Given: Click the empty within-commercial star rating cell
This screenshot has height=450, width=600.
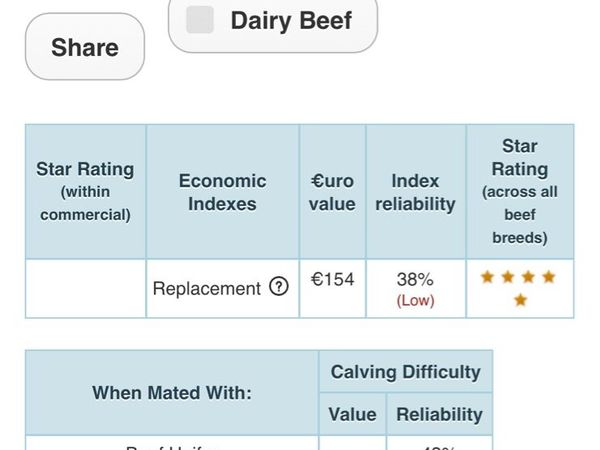Looking at the screenshot, I should (x=85, y=289).
